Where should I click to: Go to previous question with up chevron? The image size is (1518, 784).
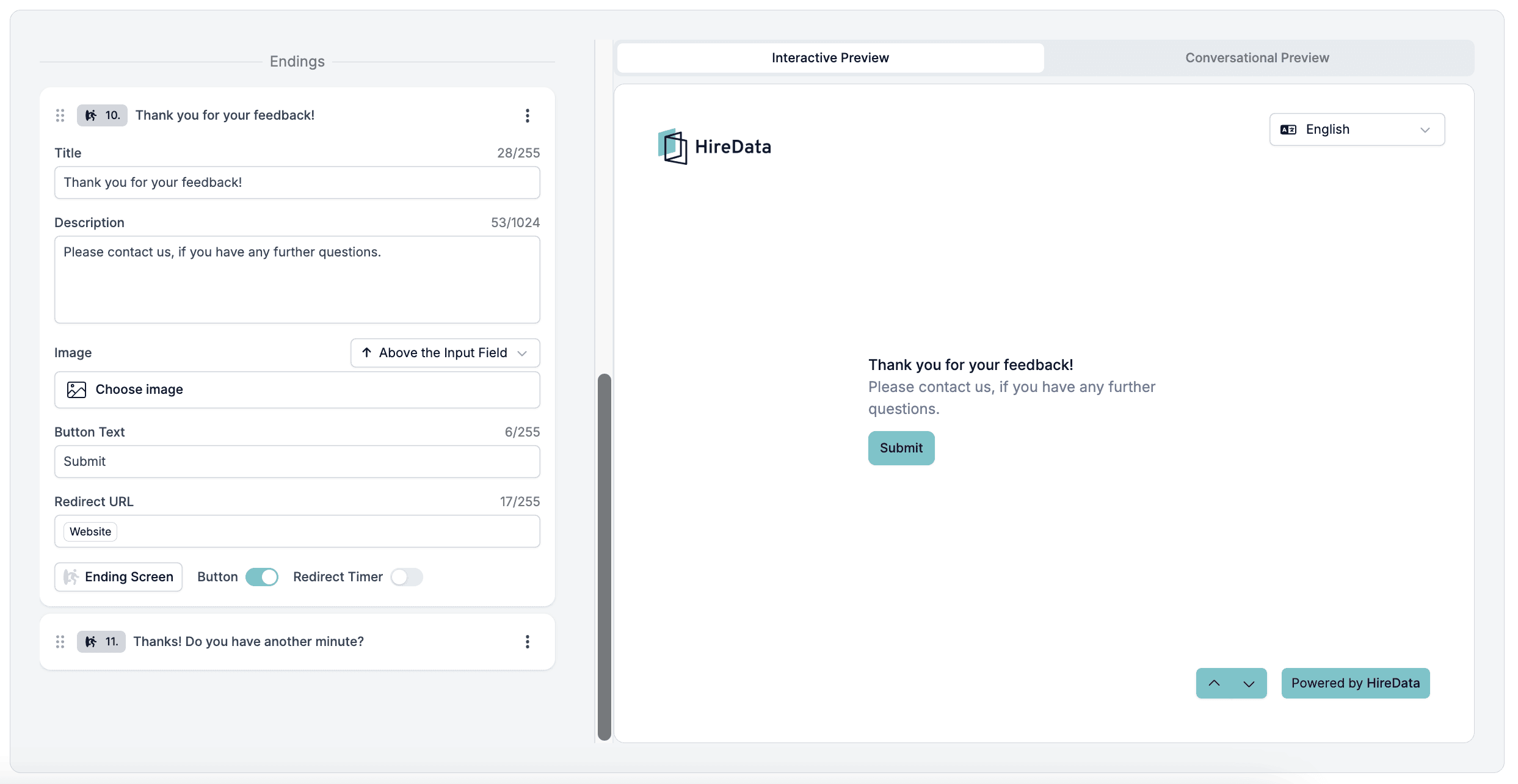coord(1214,683)
